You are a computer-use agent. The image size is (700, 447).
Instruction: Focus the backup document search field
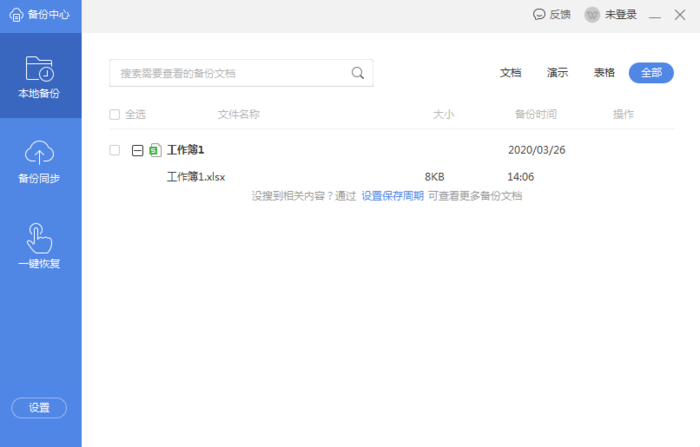(x=241, y=73)
